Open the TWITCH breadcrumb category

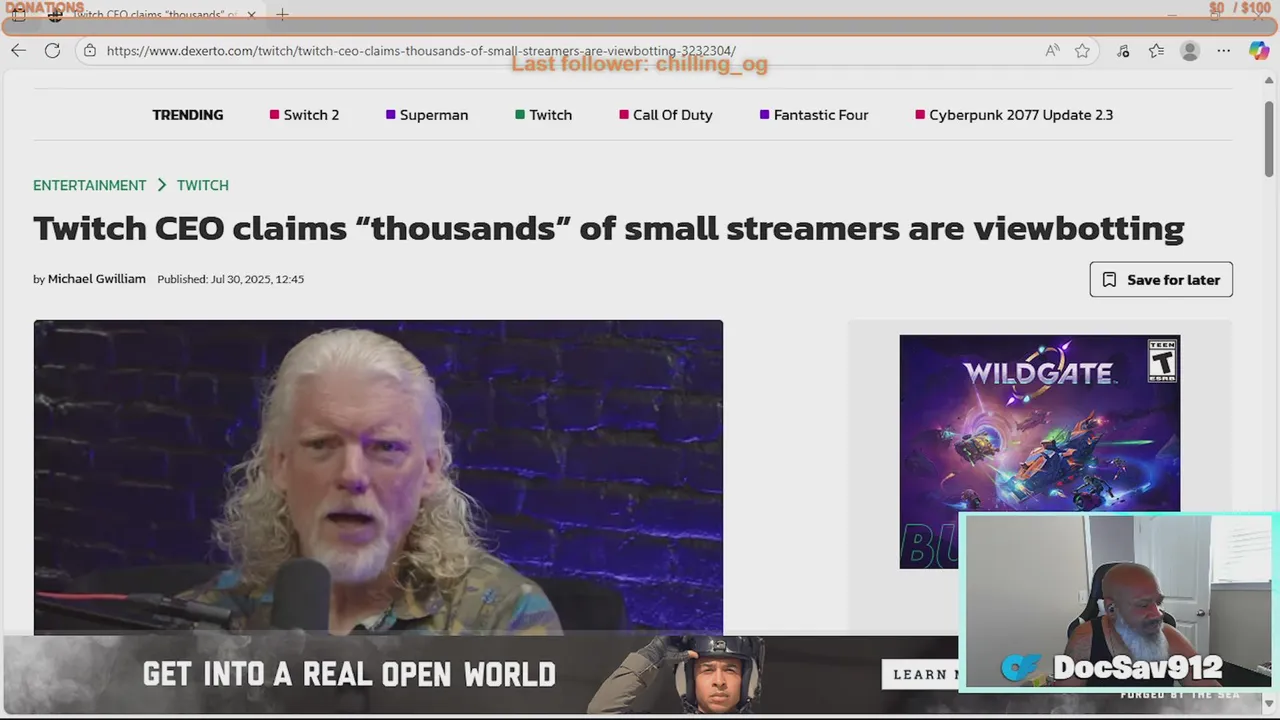[x=203, y=185]
